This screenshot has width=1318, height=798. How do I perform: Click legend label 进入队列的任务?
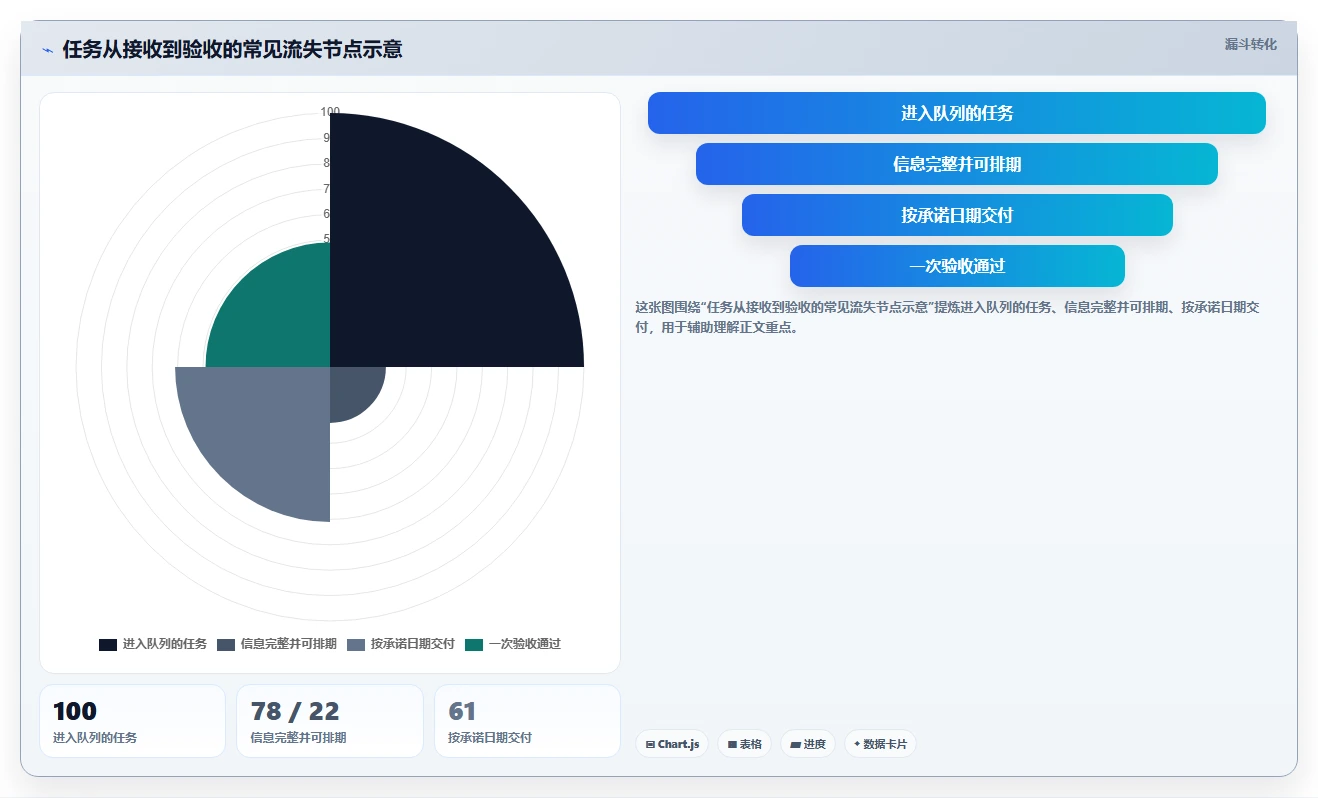coord(165,644)
